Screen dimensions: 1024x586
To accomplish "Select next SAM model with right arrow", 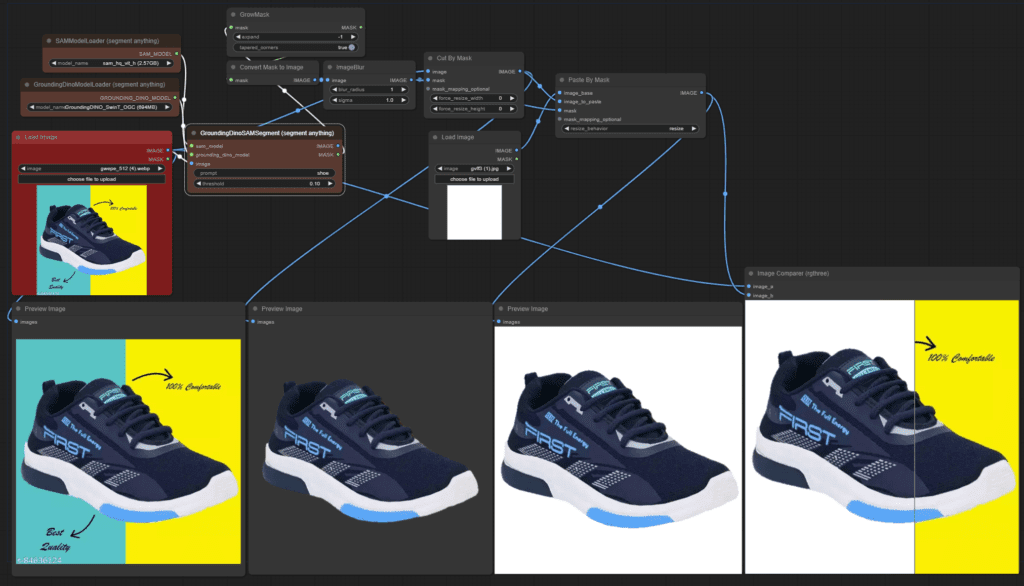I will 169,63.
